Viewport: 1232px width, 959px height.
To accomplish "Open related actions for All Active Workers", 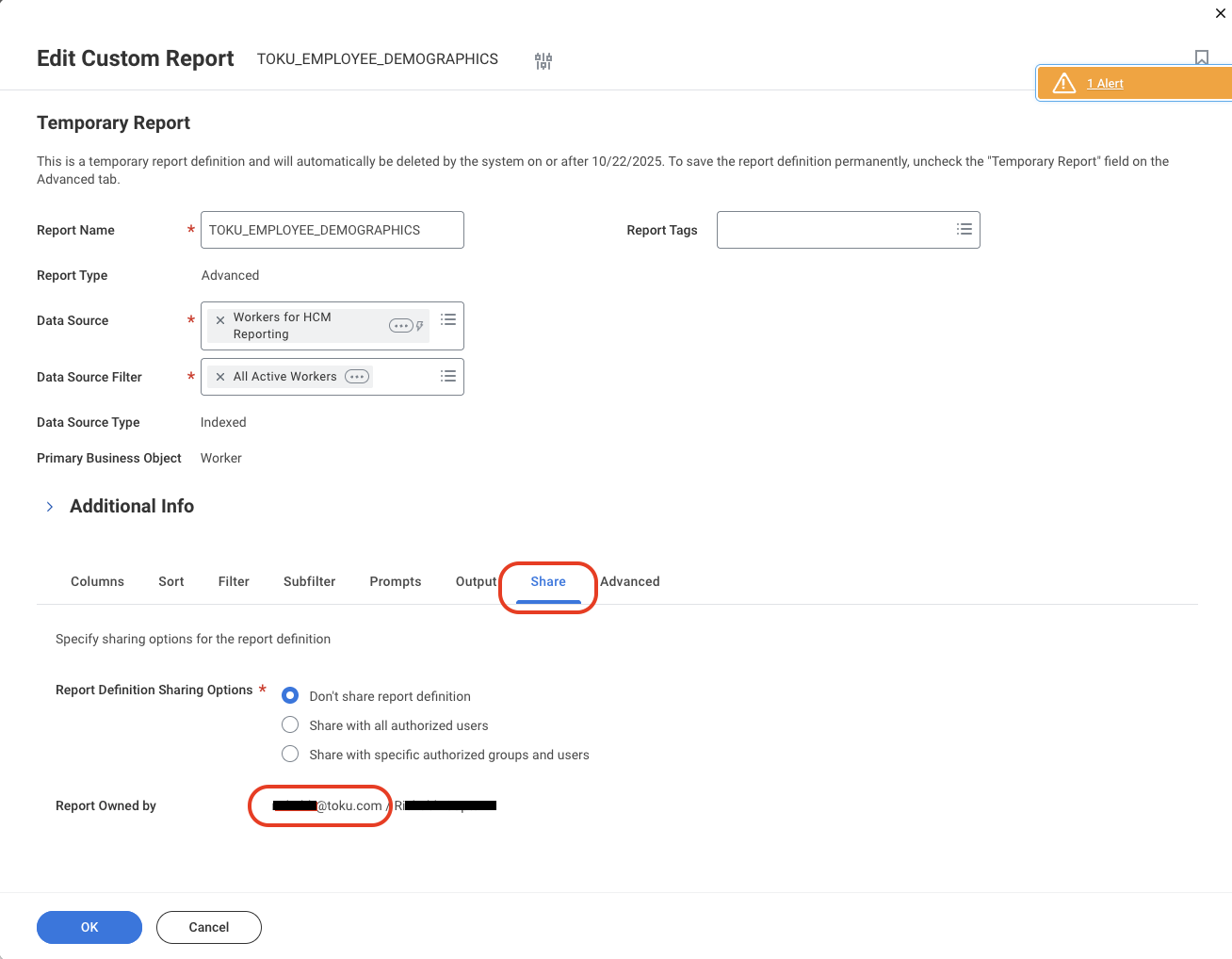I will pyautogui.click(x=357, y=377).
